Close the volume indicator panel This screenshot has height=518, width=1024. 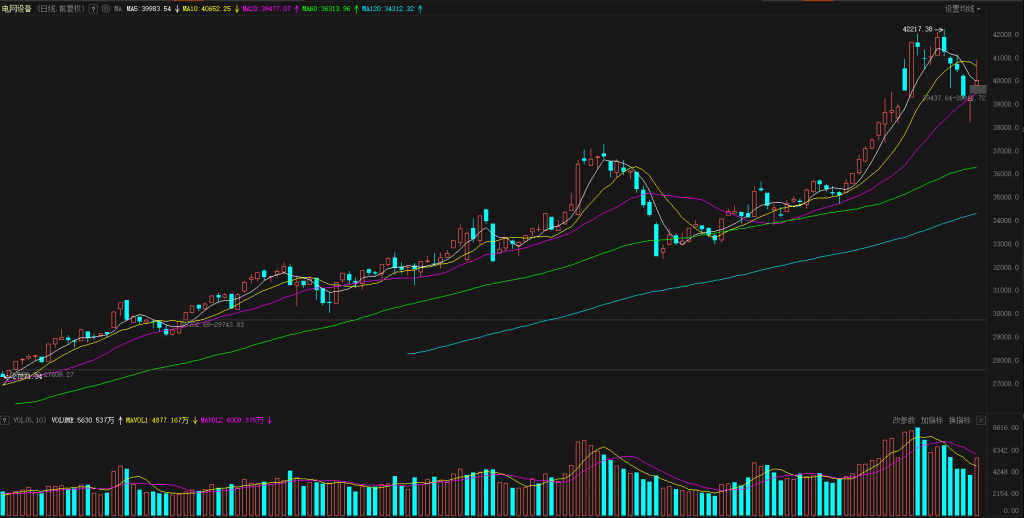click(981, 421)
